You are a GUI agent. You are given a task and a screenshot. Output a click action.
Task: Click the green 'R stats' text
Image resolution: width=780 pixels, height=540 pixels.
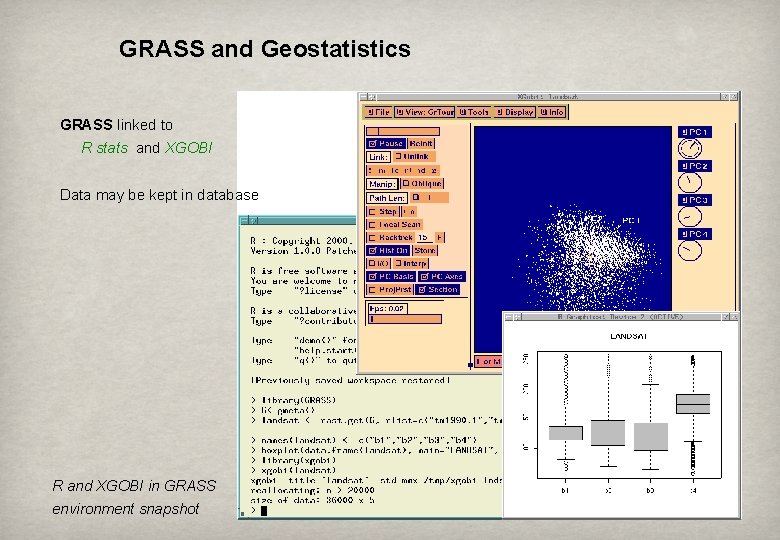(x=104, y=148)
